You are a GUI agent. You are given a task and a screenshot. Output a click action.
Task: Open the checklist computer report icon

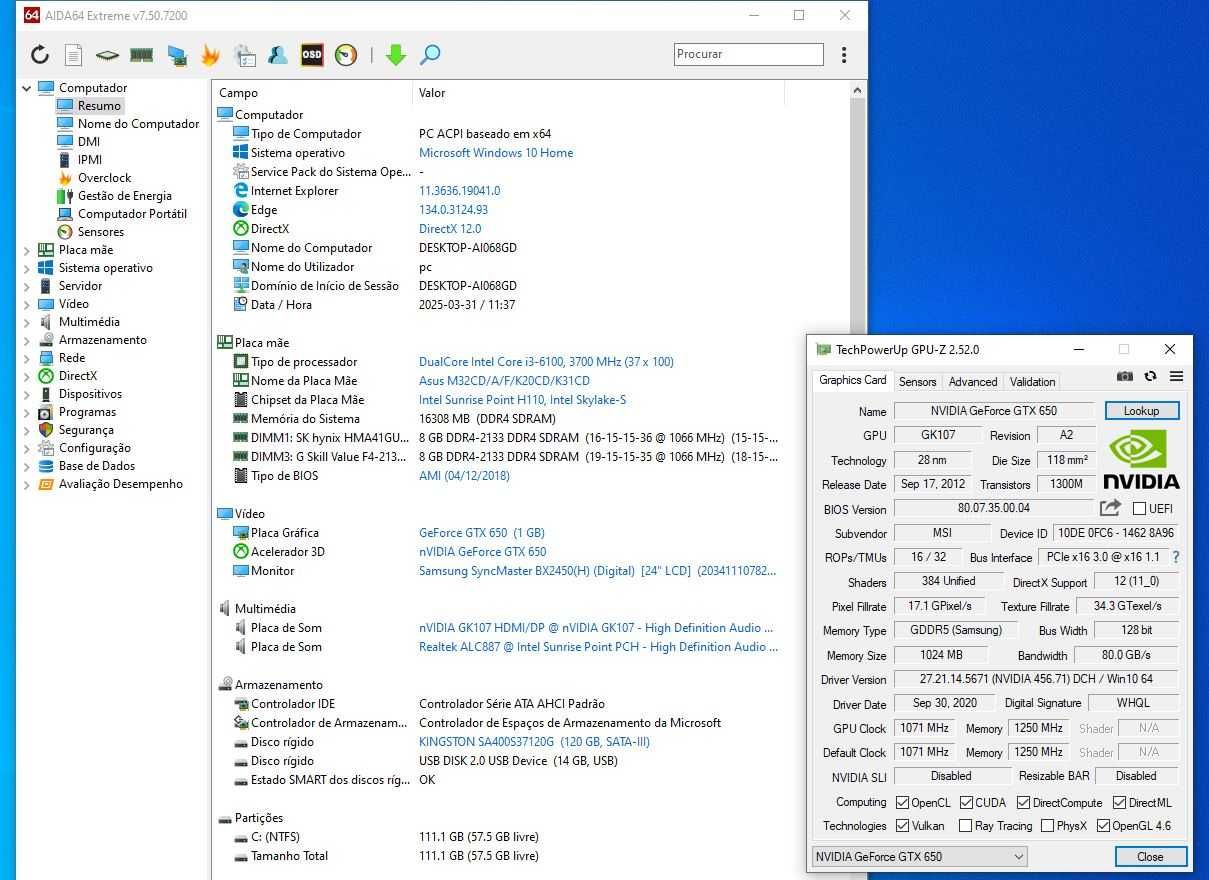coord(244,55)
